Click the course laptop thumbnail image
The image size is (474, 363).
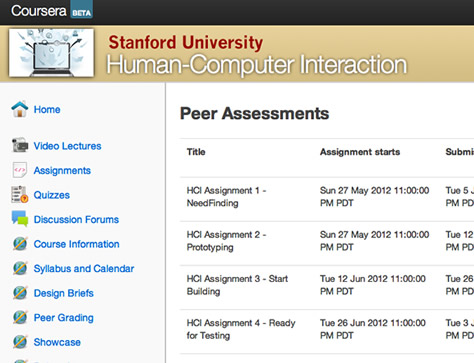pyautogui.click(x=51, y=53)
